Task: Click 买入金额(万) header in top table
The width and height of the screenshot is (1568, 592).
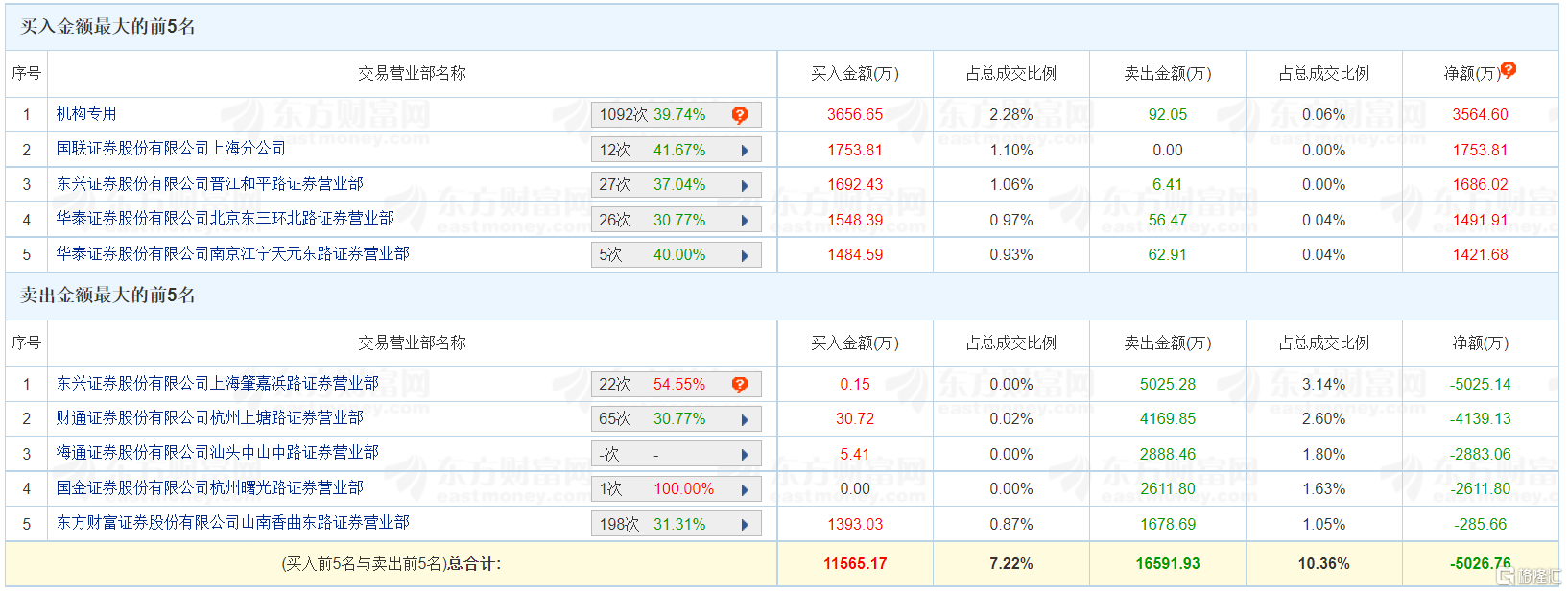Action: pyautogui.click(x=855, y=73)
